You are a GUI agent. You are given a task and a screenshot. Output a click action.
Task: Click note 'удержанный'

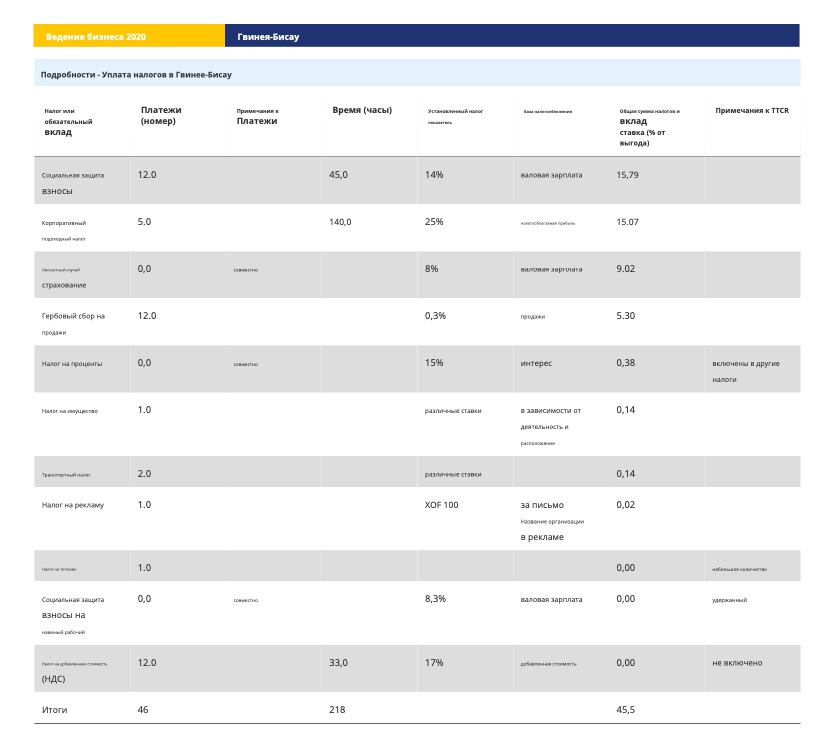(x=729, y=600)
